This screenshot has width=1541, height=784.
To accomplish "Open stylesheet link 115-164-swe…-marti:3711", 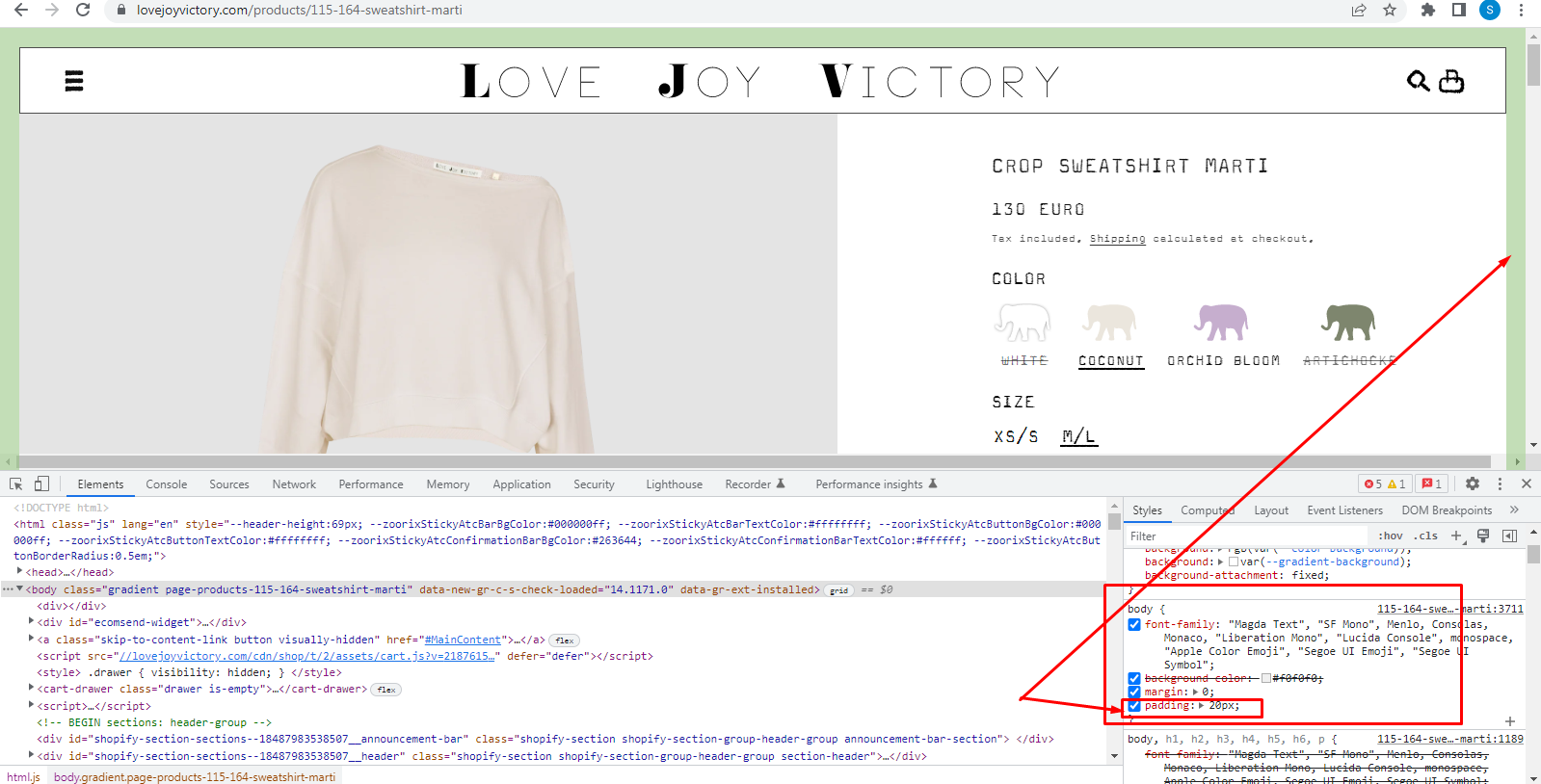I will tap(1450, 609).
